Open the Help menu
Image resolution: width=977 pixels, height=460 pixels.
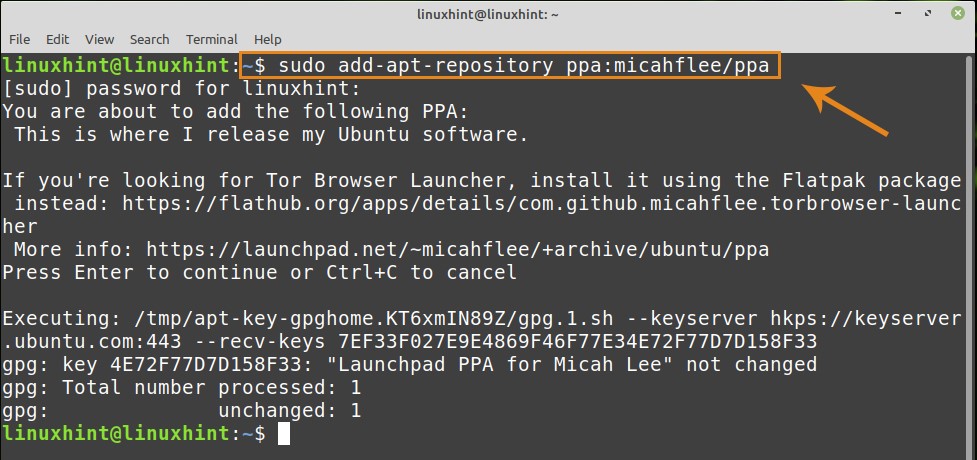pyautogui.click(x=268, y=39)
